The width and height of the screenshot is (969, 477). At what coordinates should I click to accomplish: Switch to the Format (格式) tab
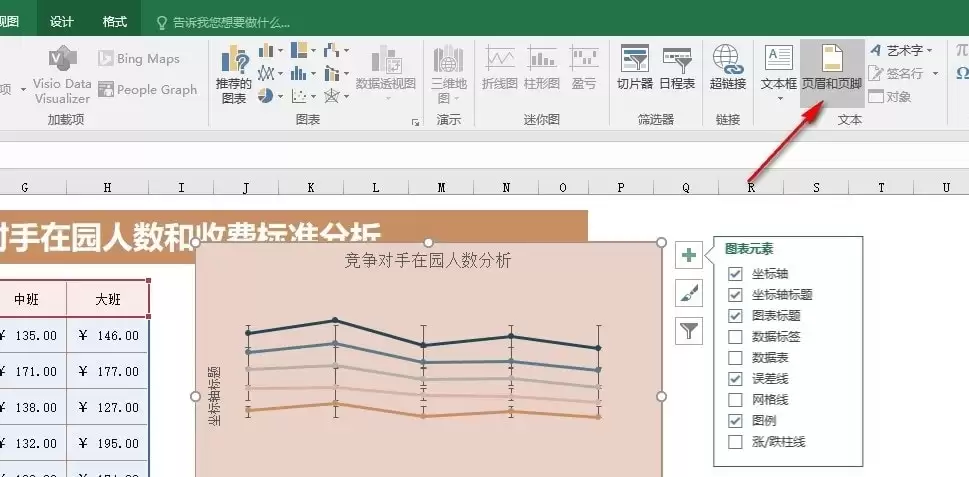114,22
